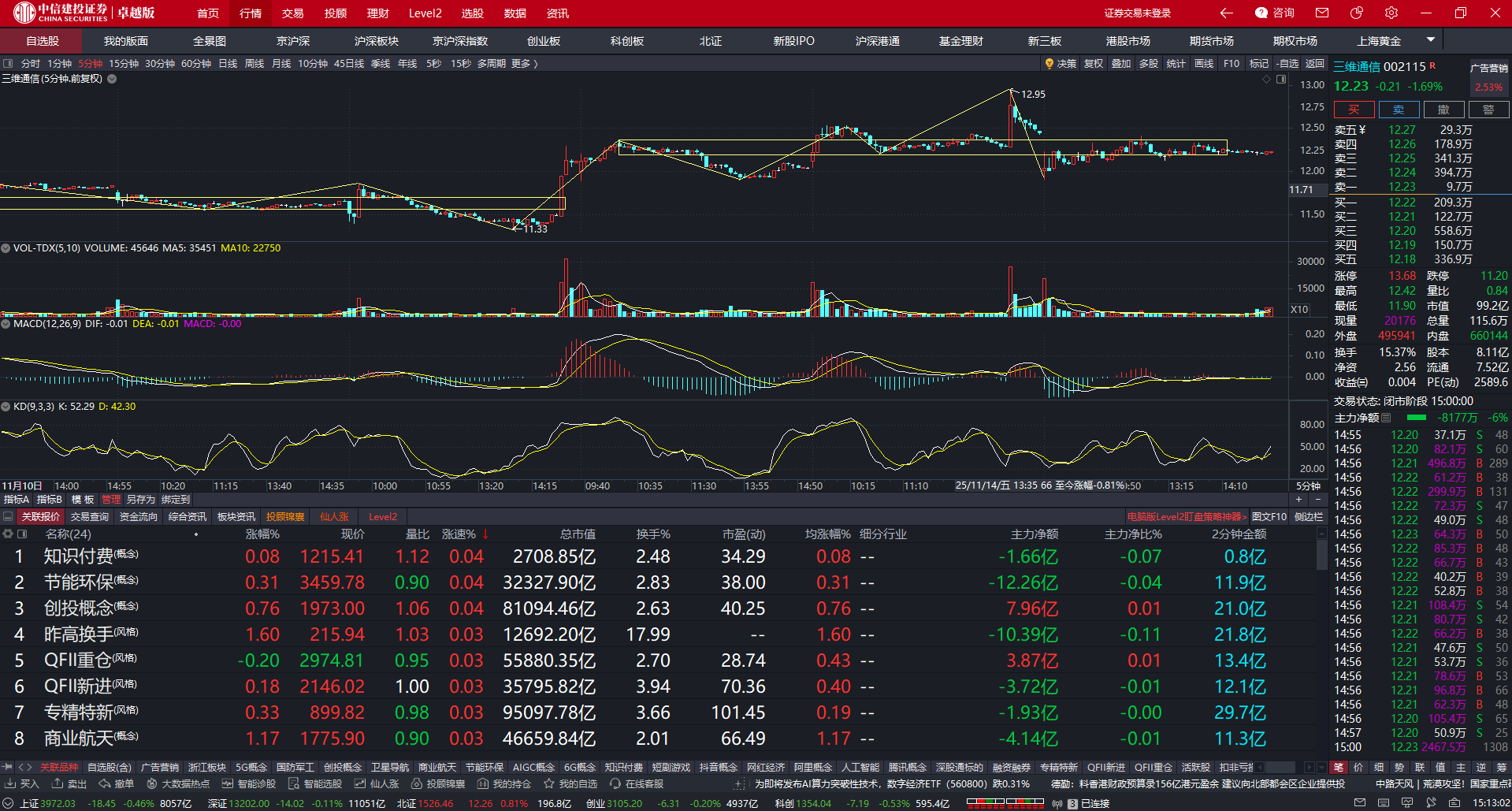Click the red-green market breadth bar

coord(1005,803)
